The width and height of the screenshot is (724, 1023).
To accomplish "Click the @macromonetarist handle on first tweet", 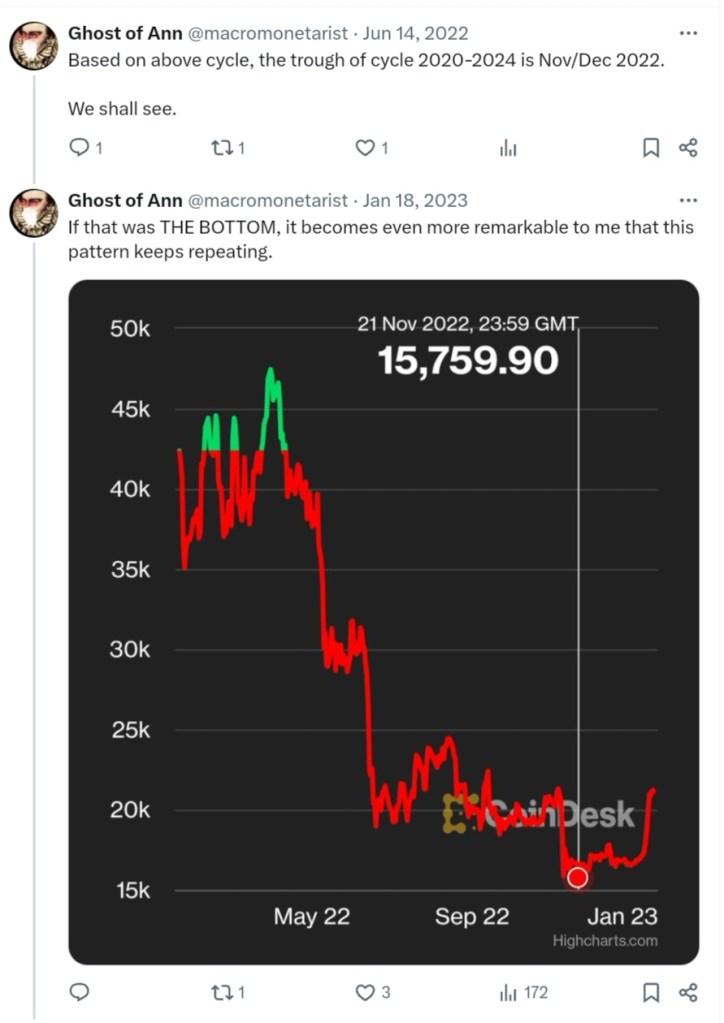I will coord(268,33).
